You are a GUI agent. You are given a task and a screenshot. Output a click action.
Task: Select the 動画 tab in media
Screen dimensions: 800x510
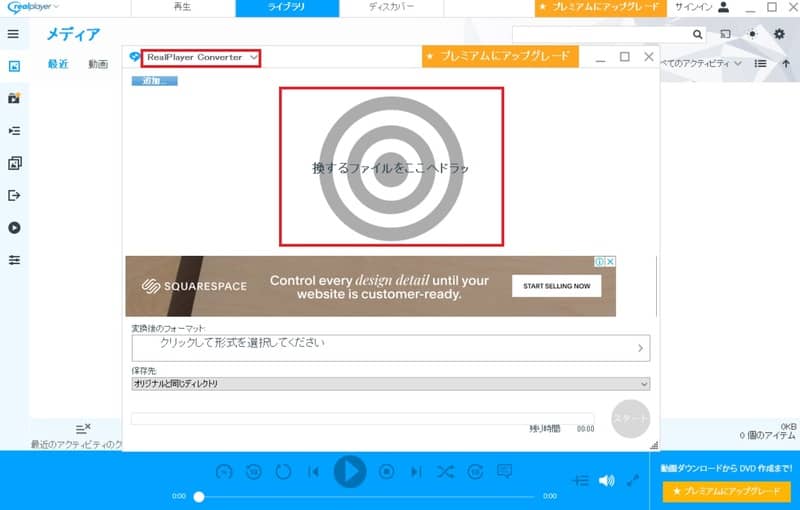98,64
